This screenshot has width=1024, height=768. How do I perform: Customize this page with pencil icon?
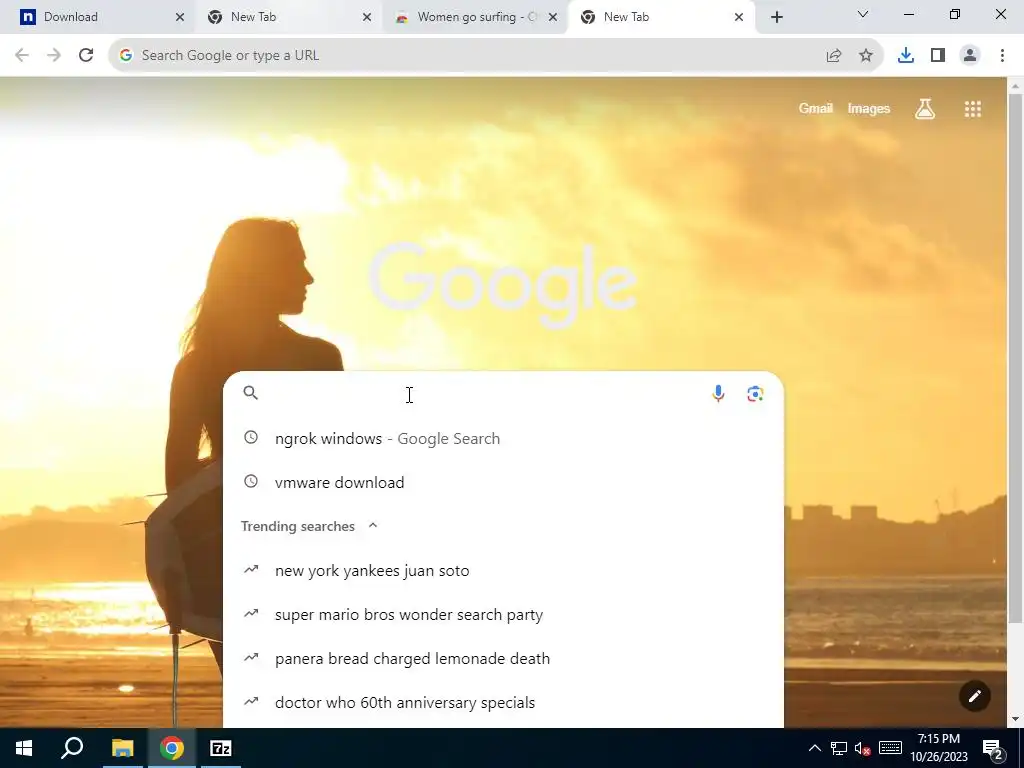pyautogui.click(x=974, y=696)
